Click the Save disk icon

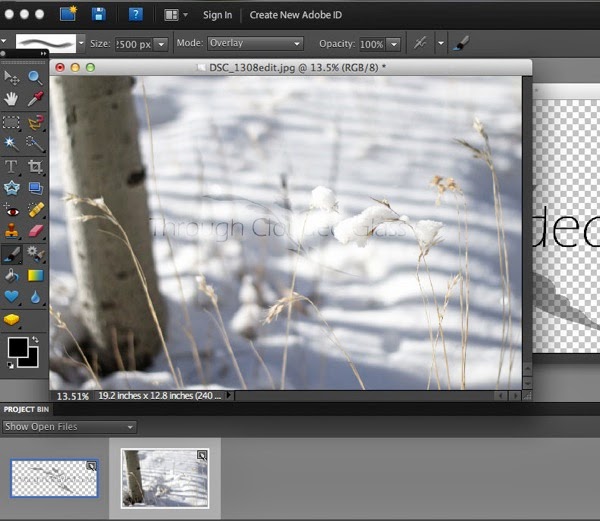[x=98, y=14]
